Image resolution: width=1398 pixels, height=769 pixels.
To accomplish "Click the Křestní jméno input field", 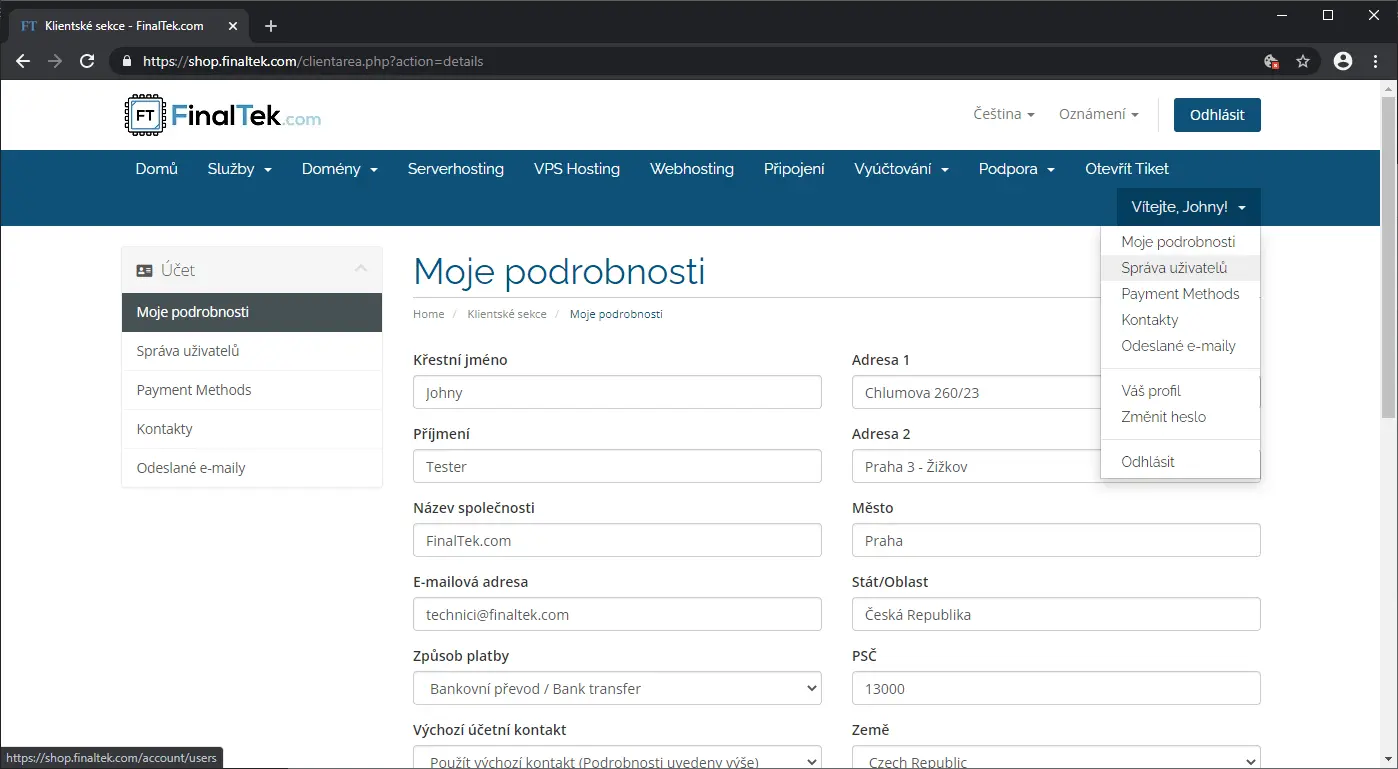I will pyautogui.click(x=617, y=393).
